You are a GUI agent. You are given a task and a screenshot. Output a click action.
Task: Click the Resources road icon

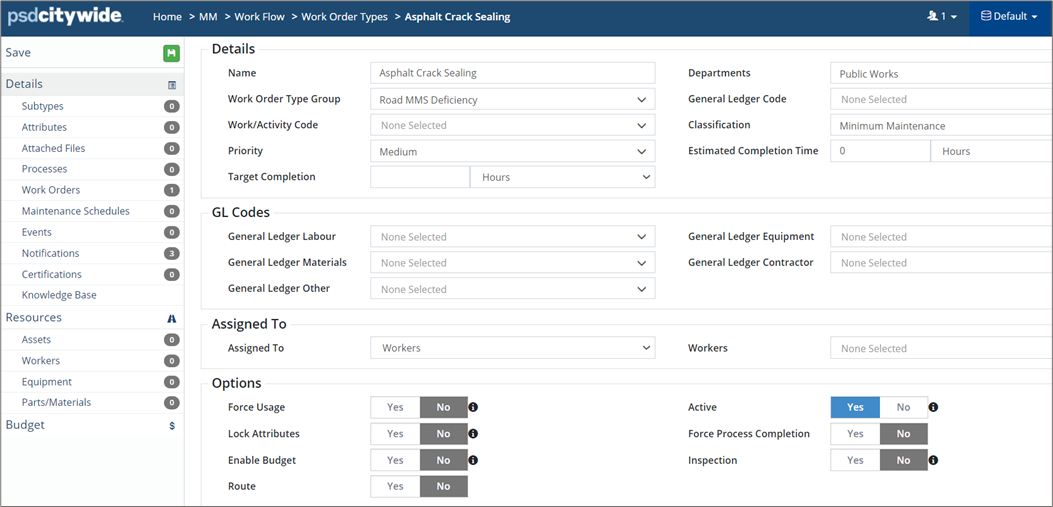click(172, 318)
